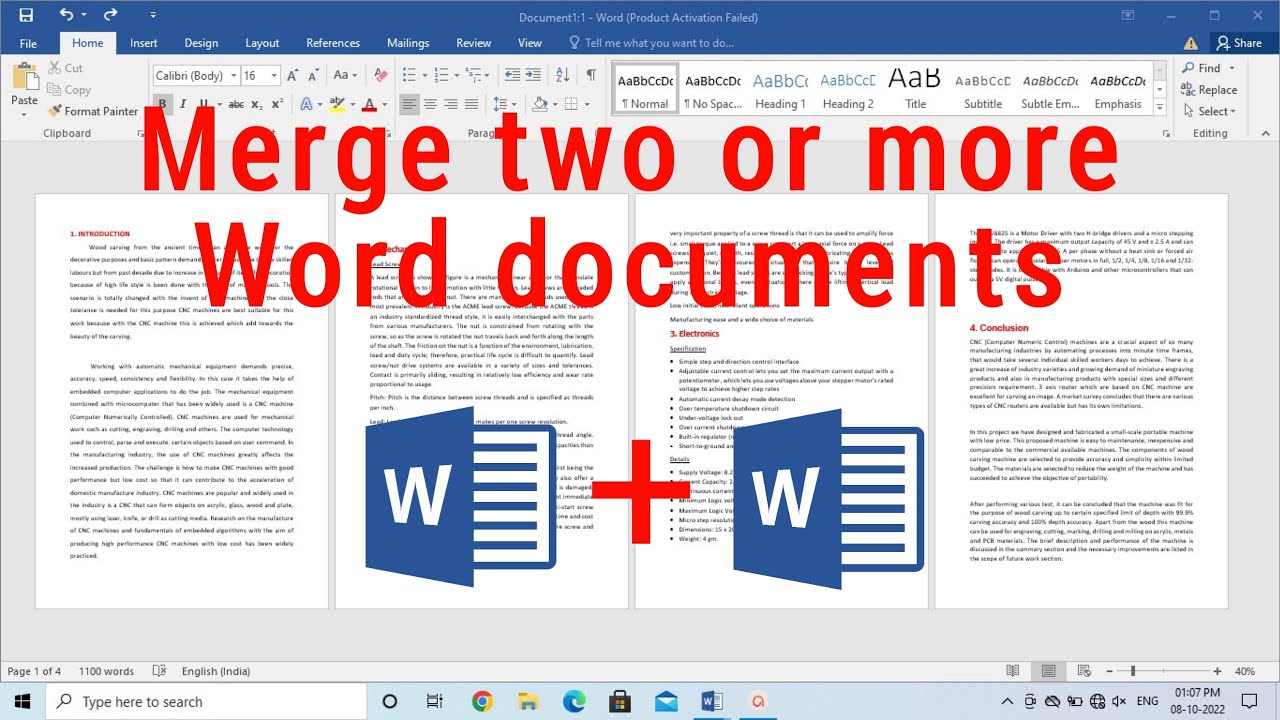
Task: Shrink font size with the smaller A icon
Action: coord(314,75)
